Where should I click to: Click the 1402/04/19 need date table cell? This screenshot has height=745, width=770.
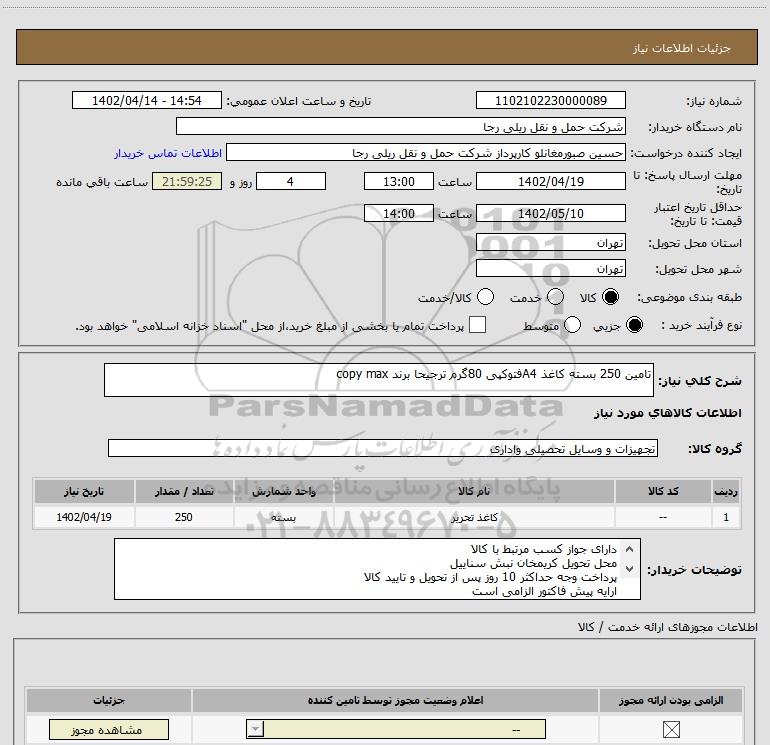pyautogui.click(x=84, y=517)
